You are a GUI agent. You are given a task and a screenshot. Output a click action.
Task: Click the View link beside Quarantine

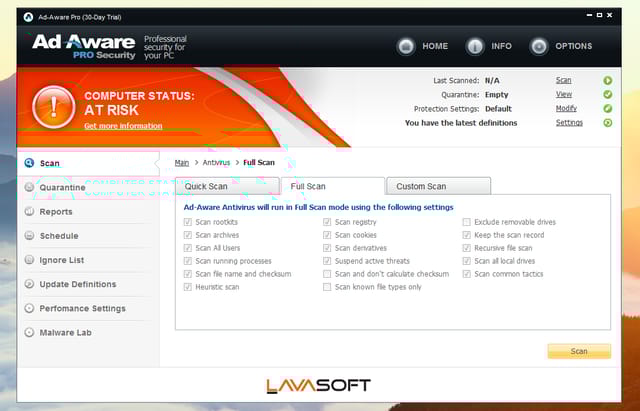coord(564,94)
